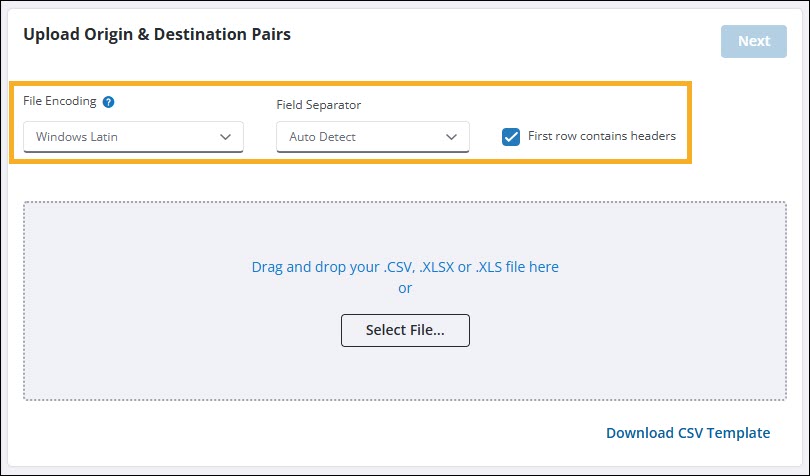This screenshot has width=810, height=476.
Task: Click the 'Upload Origin & Destination Pairs' heading
Action: tap(157, 35)
